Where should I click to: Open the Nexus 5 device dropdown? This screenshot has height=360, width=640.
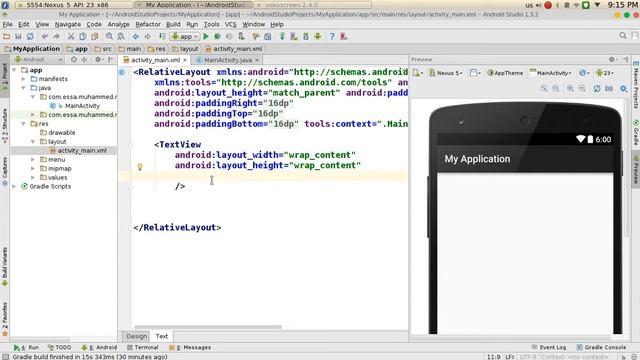click(446, 73)
